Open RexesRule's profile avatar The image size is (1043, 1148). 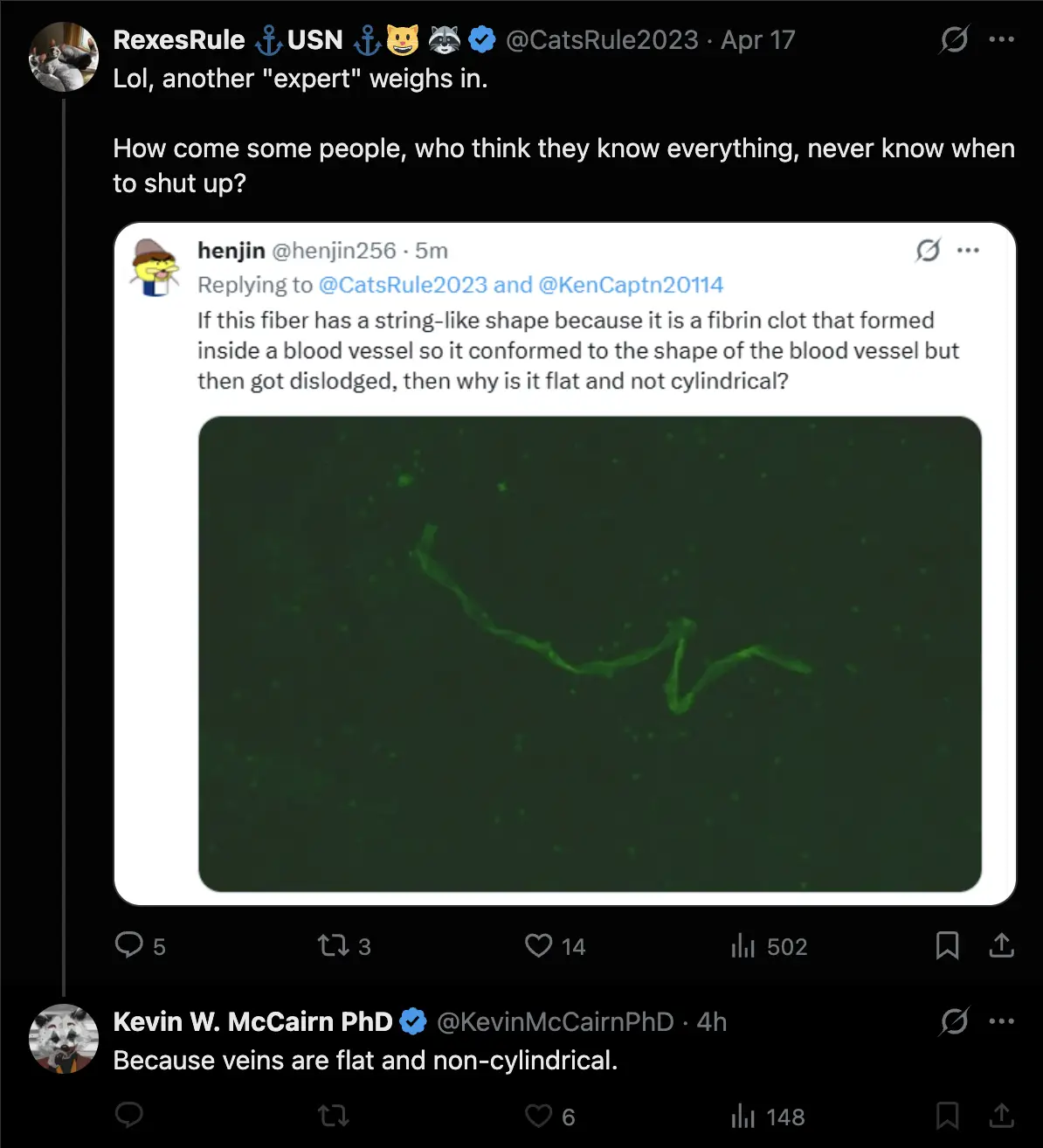(64, 57)
